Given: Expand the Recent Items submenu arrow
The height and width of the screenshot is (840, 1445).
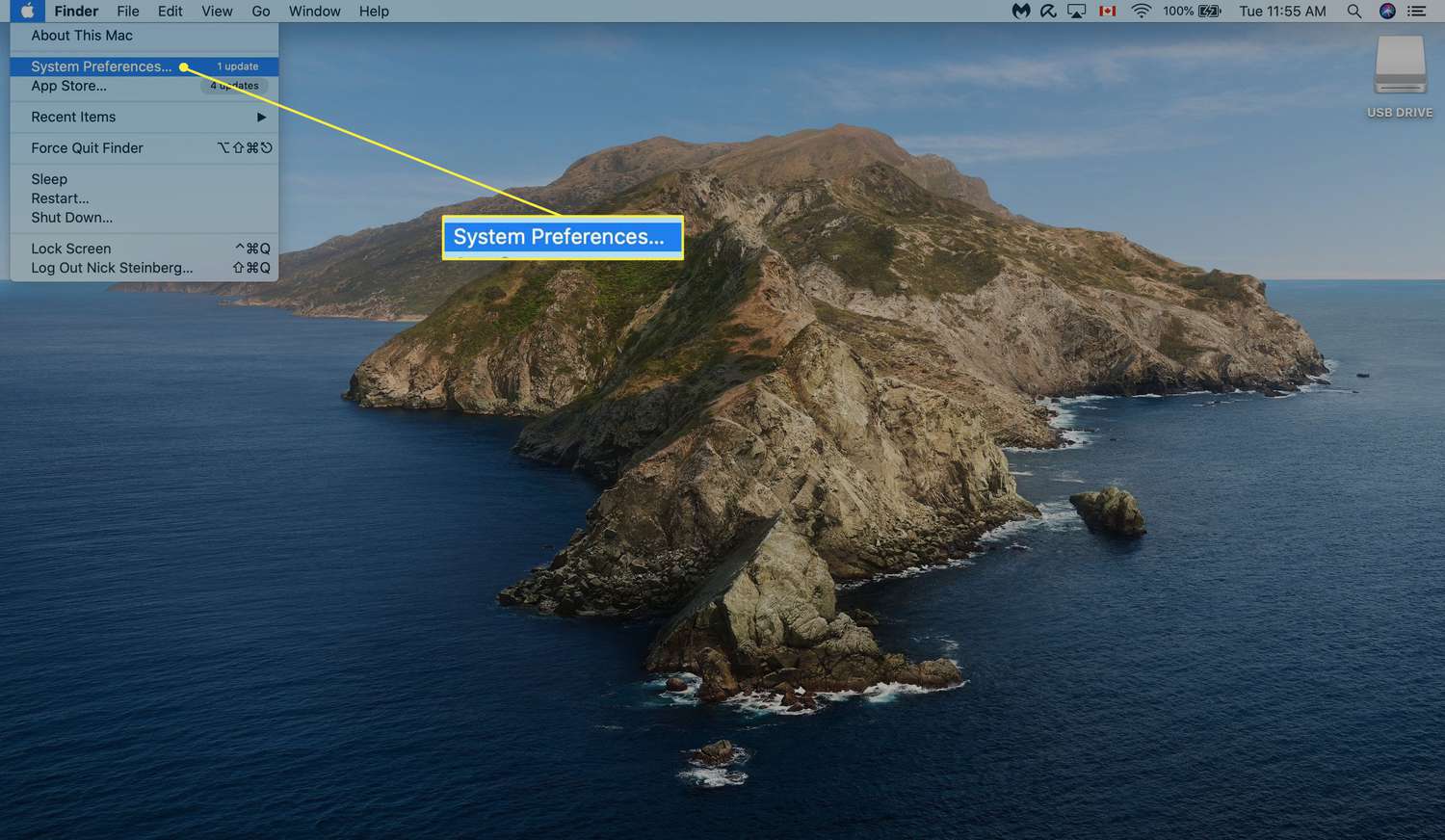Looking at the screenshot, I should click(x=261, y=117).
